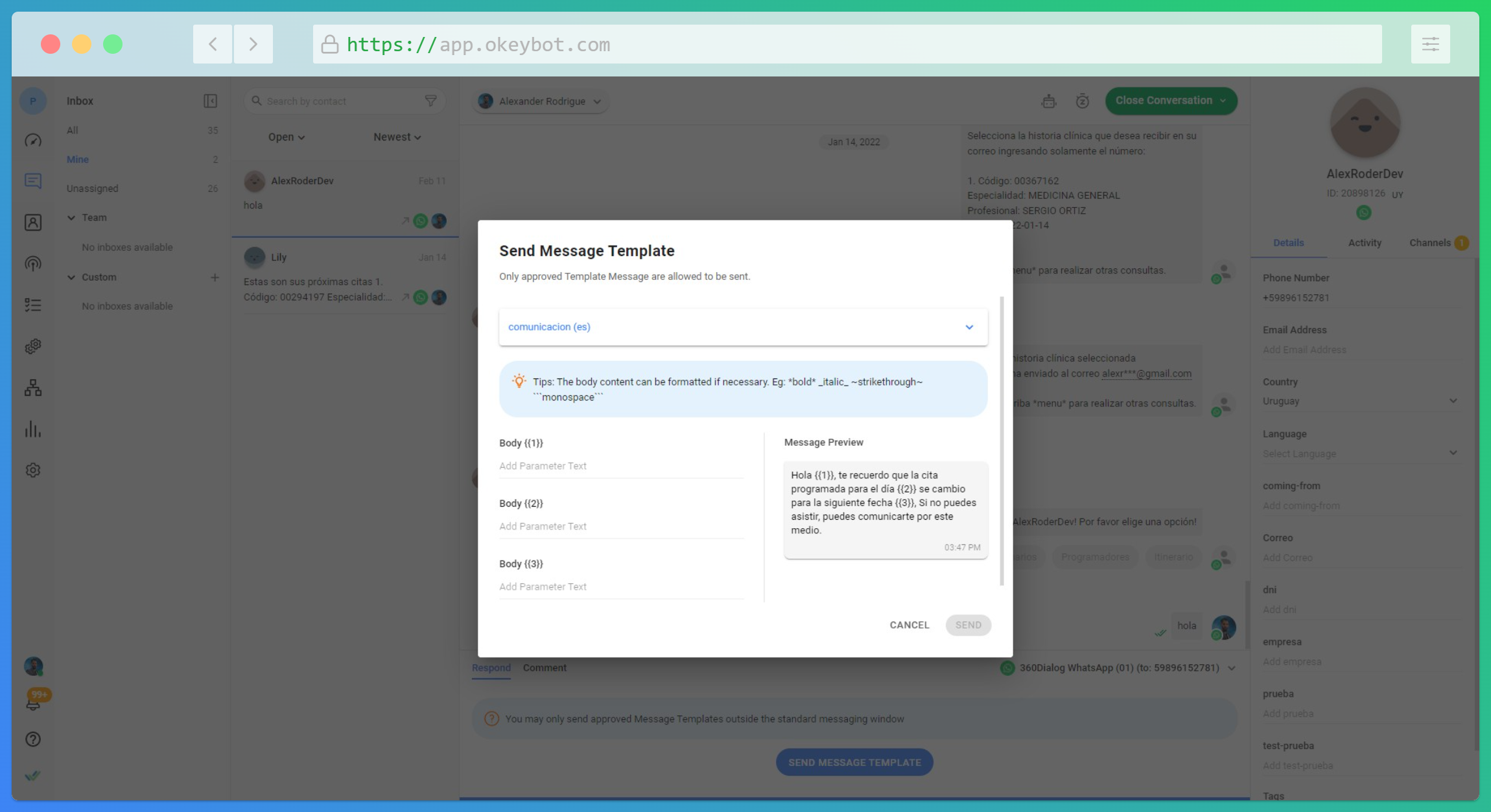
Task: Open the workflow hierarchy icon in sidebar
Action: (x=33, y=388)
